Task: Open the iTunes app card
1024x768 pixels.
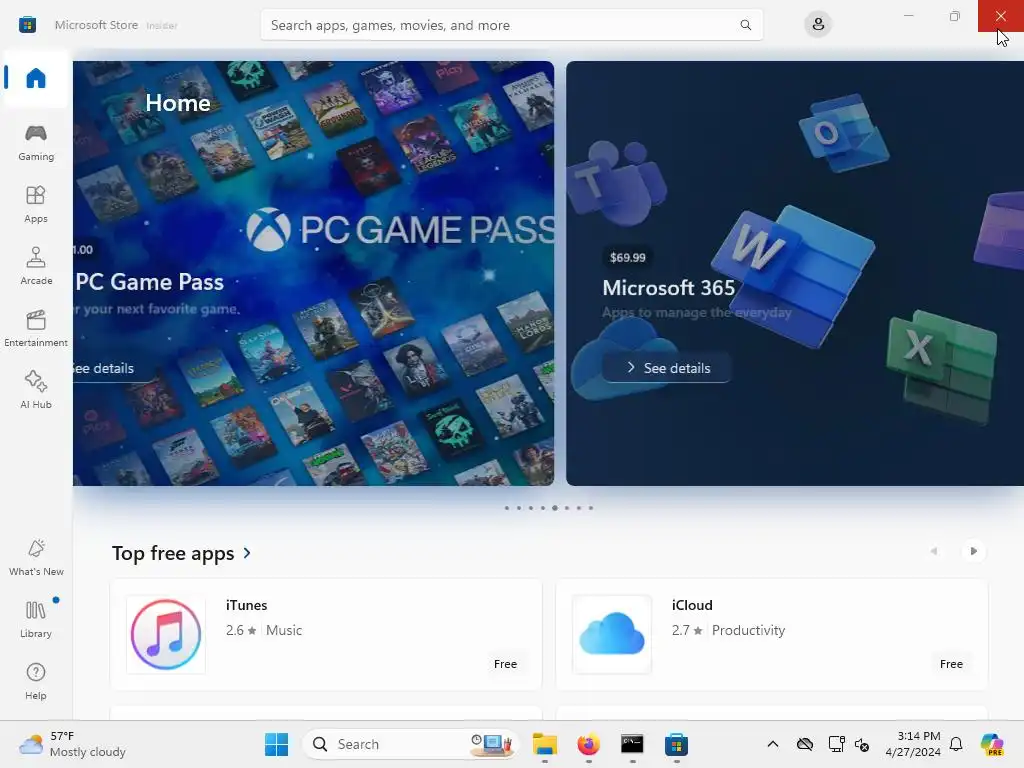Action: [326, 634]
